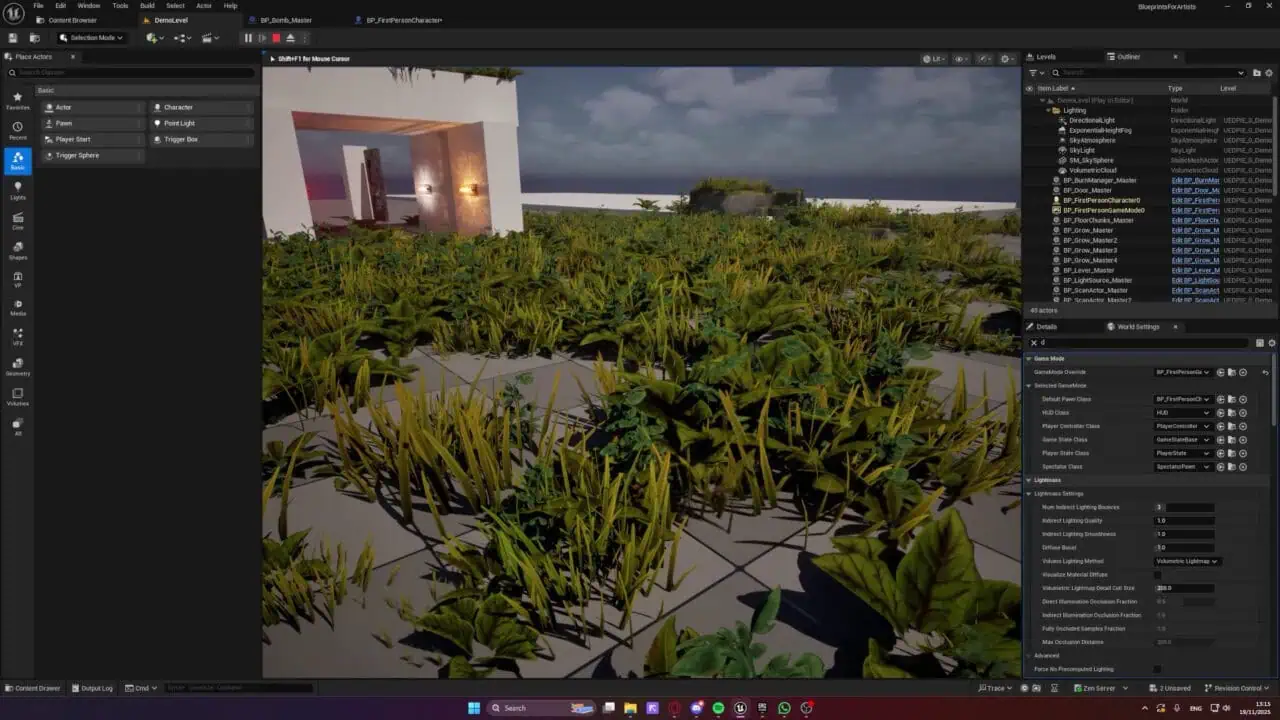Toggle the Visualize Material Diffuse checkbox

(x=1158, y=575)
